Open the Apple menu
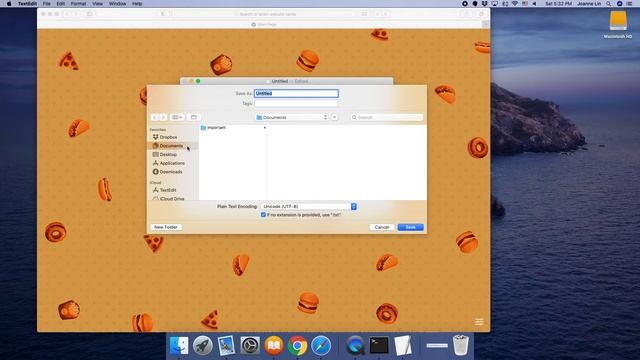640x360 pixels. click(9, 4)
